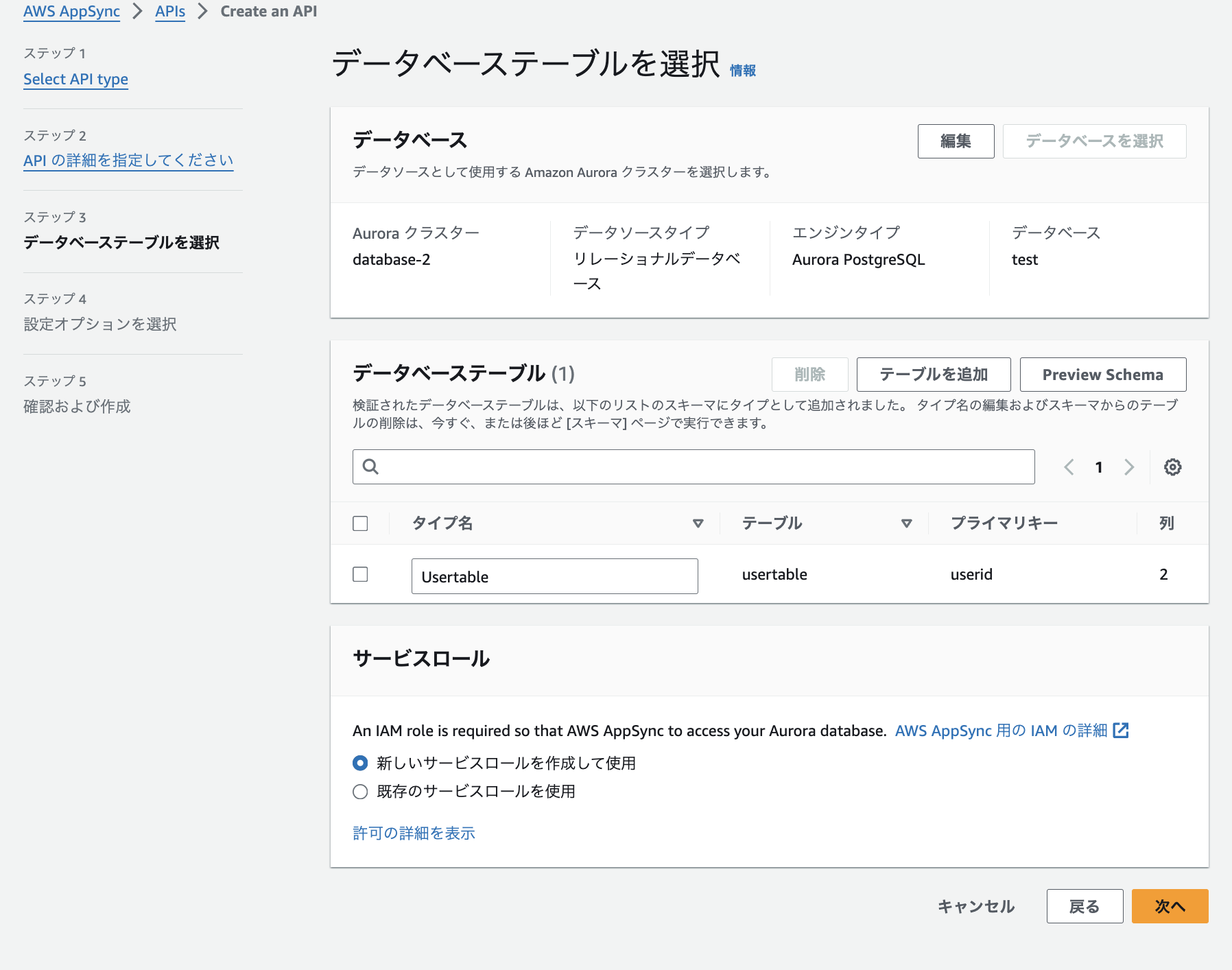Click the column count 2 cell
The image size is (1232, 970).
(1163, 574)
